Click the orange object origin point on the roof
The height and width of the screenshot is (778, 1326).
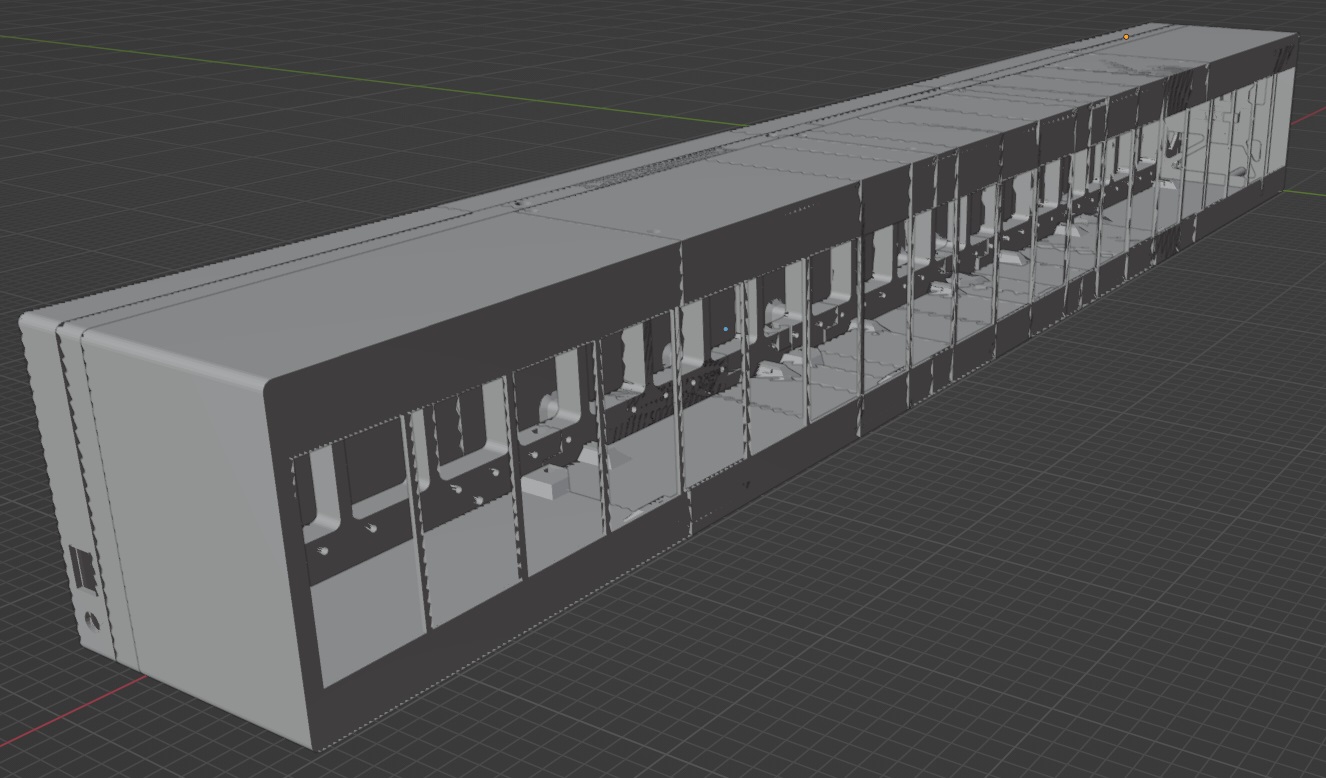1126,36
